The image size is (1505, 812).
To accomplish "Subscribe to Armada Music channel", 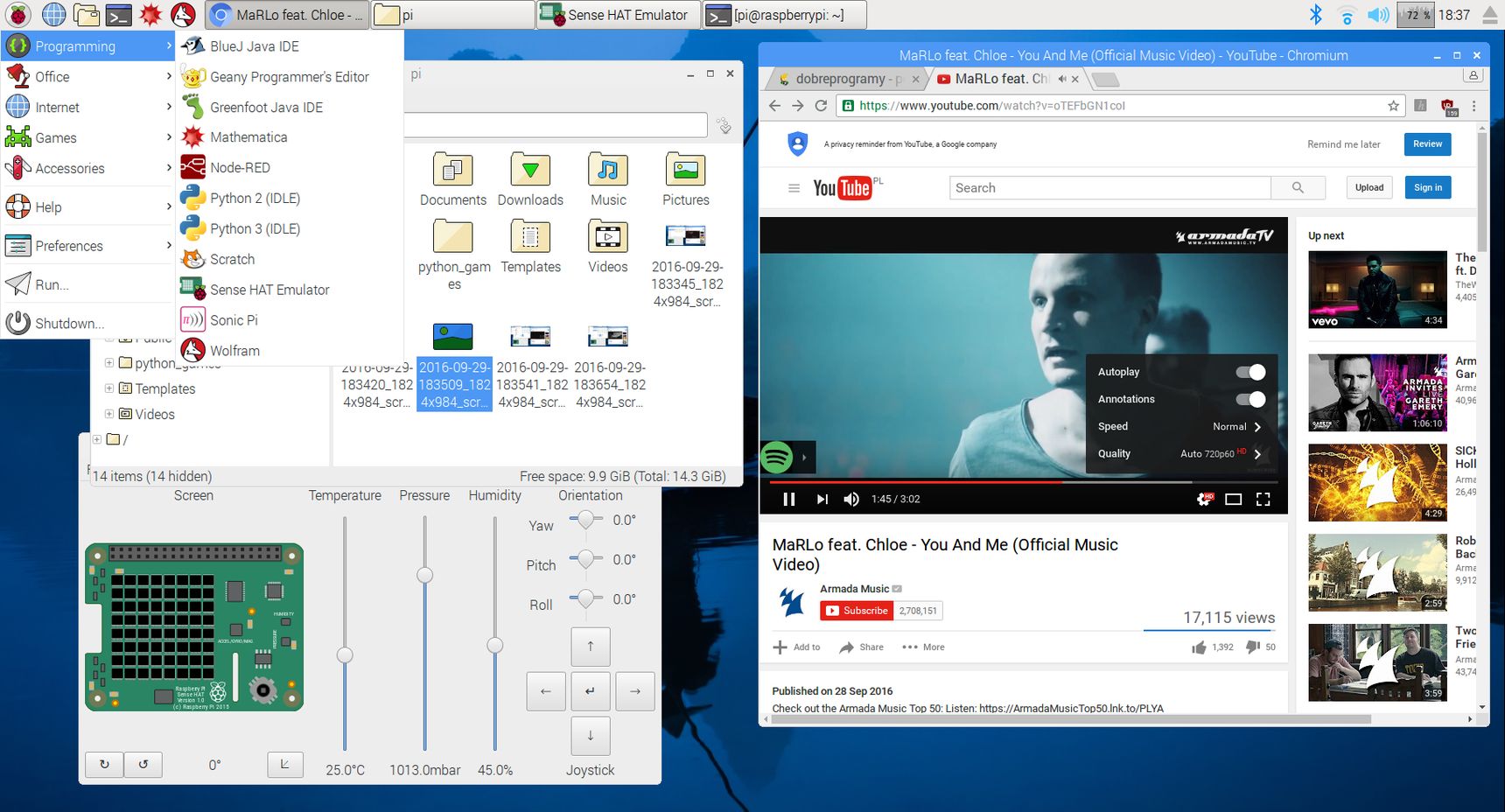I will [857, 611].
